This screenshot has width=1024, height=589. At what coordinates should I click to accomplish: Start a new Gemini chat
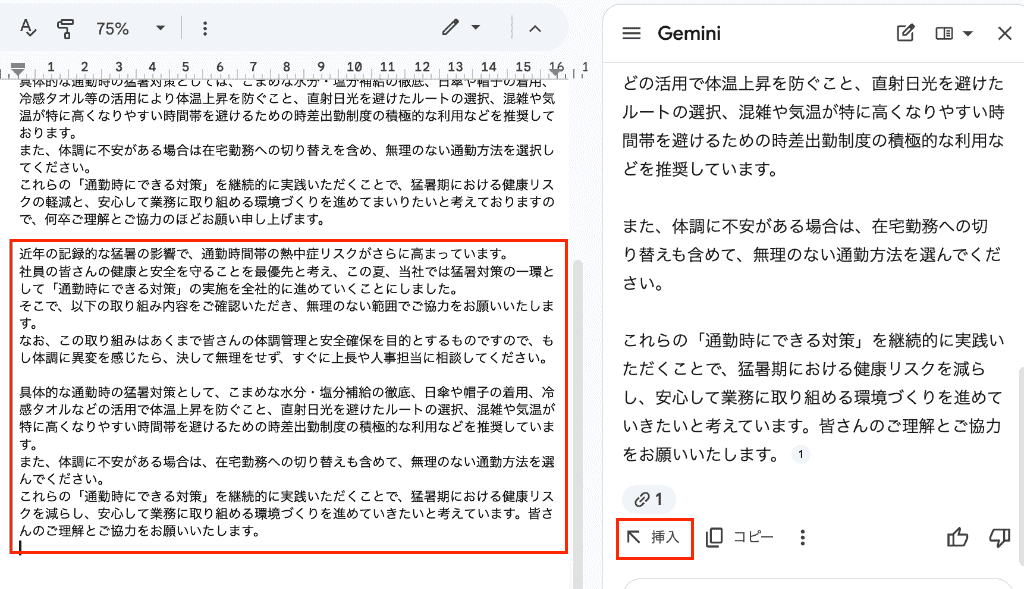(x=905, y=33)
